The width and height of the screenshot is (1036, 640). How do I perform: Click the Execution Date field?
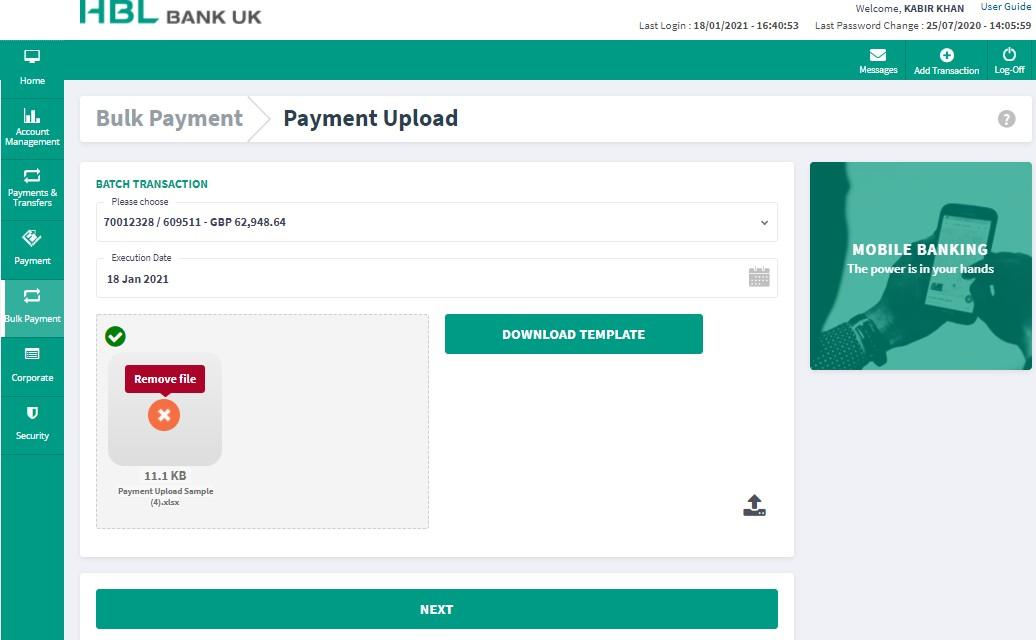437,278
